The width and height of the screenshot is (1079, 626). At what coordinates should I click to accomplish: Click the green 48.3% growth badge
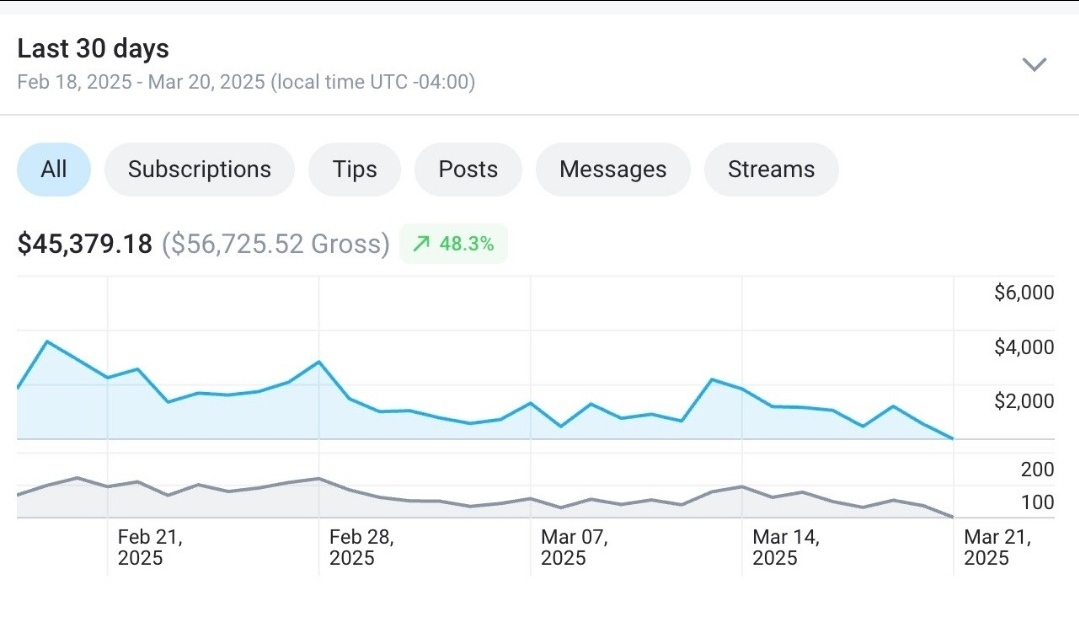coord(453,244)
